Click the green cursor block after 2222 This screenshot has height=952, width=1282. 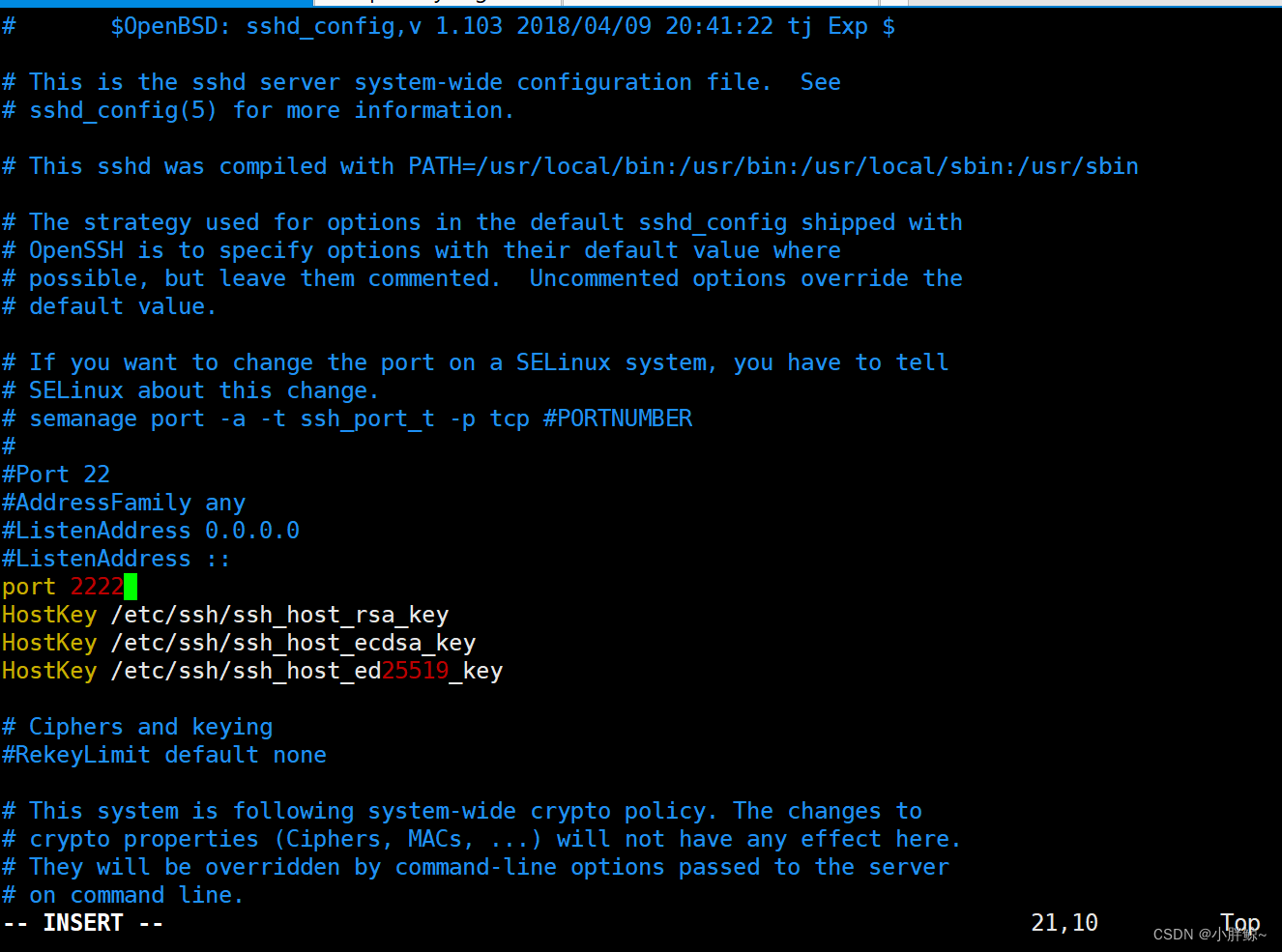click(x=131, y=587)
